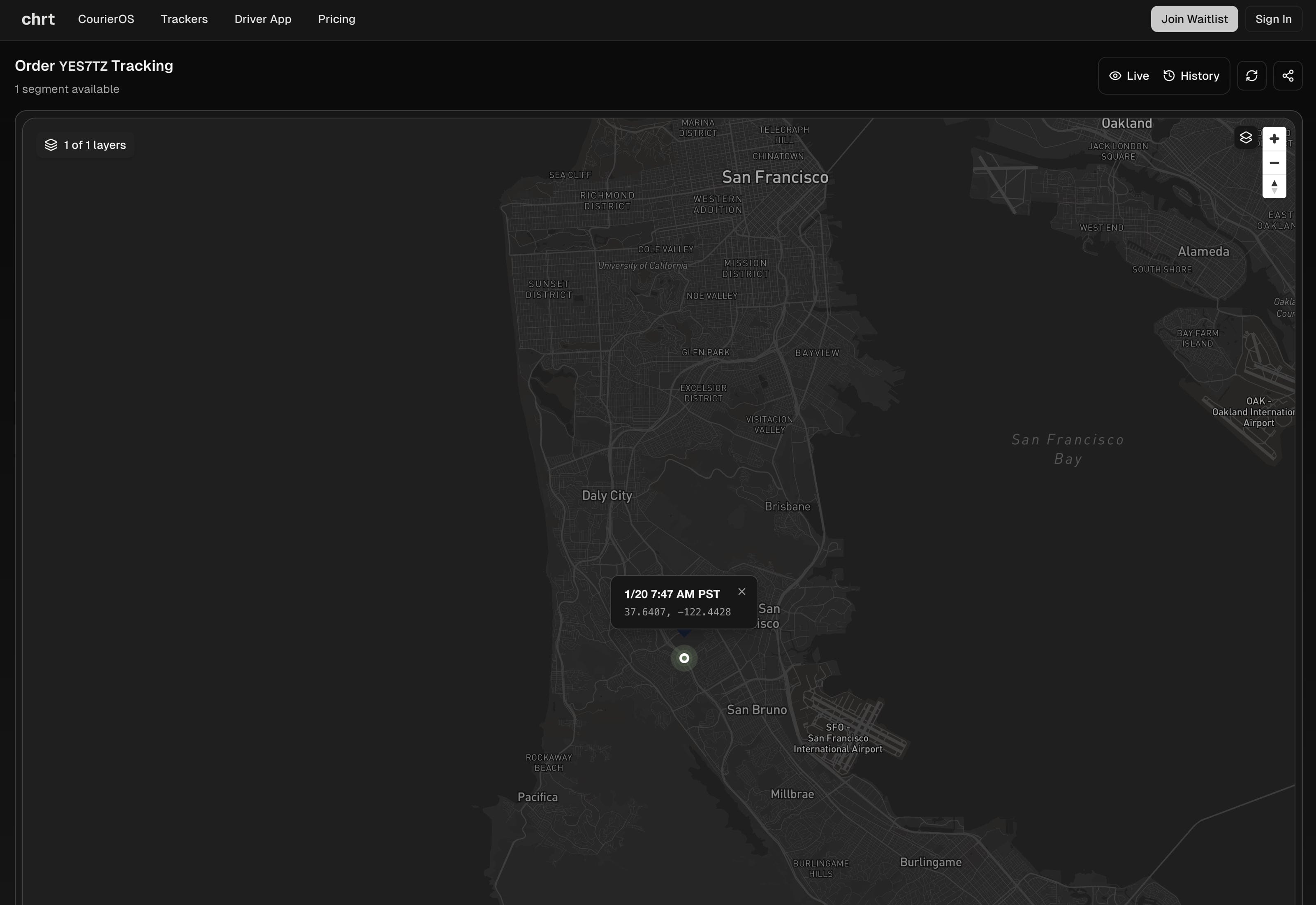Zoom out using the minus icon
Viewport: 1316px width, 905px height.
tap(1274, 163)
